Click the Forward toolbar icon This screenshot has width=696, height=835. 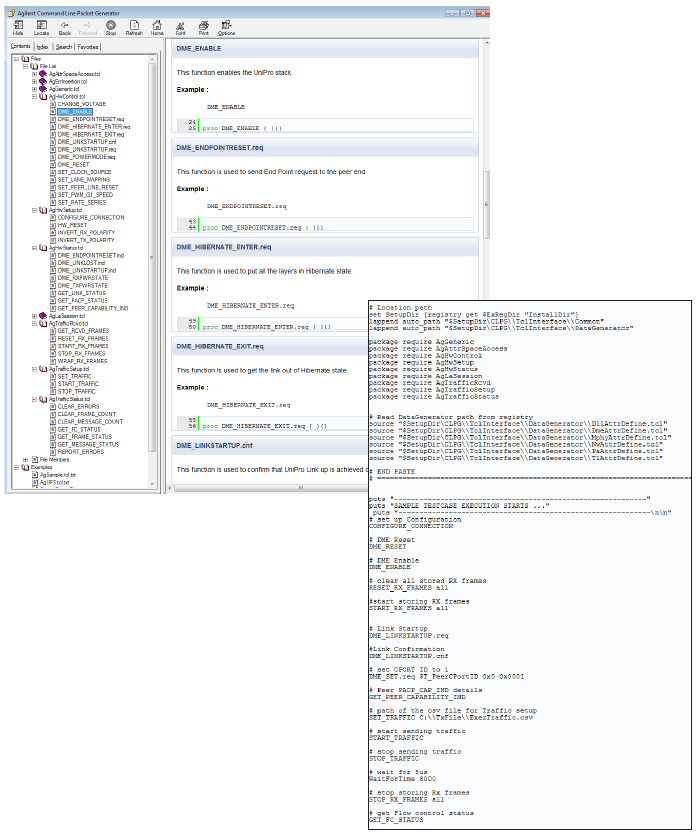coord(88,28)
